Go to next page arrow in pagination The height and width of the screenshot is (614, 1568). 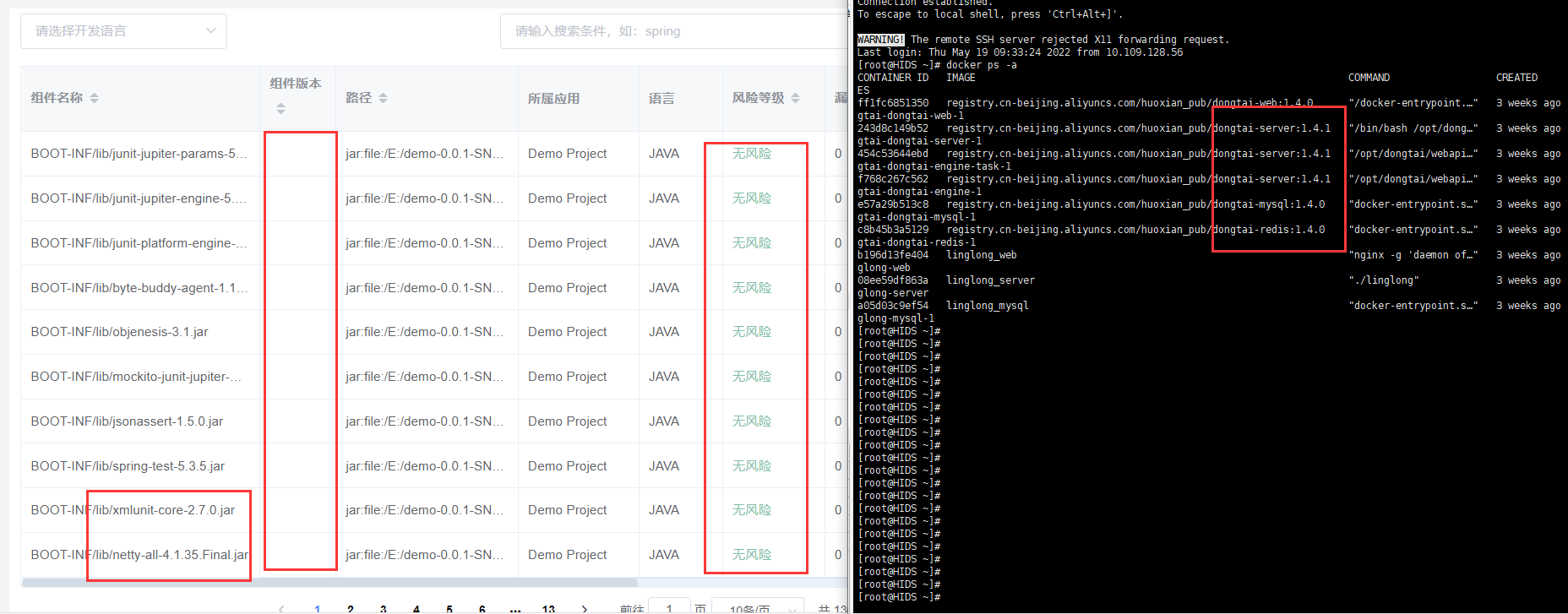584,608
